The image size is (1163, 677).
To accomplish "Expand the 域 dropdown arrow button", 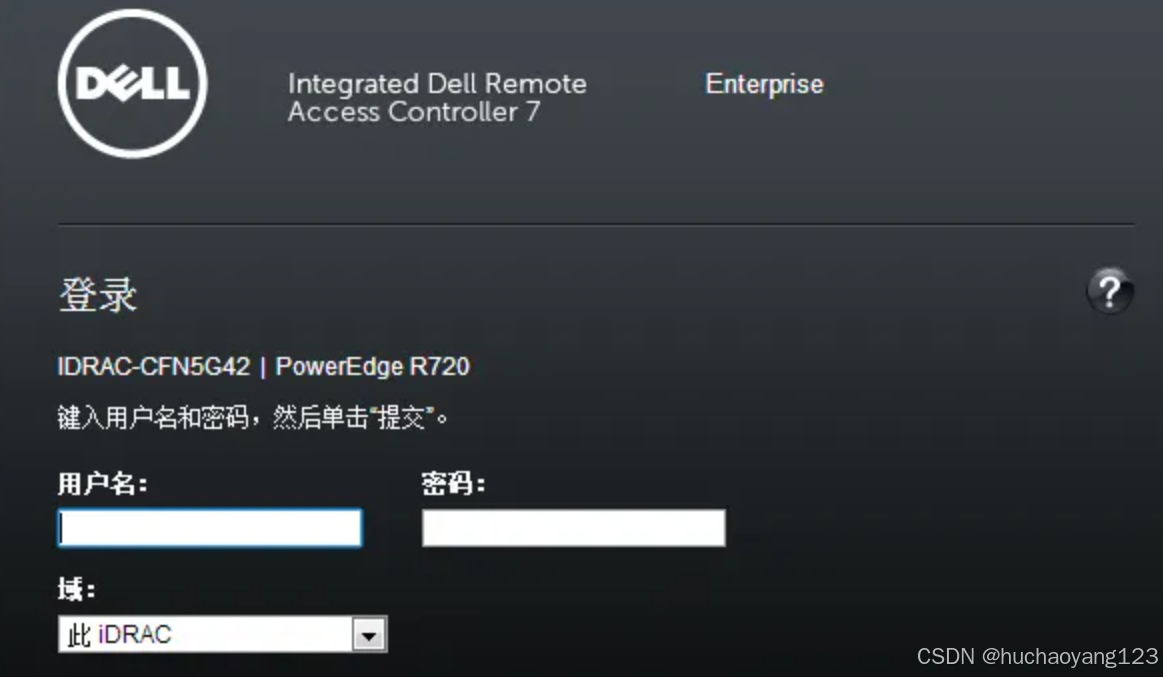I will [x=370, y=635].
